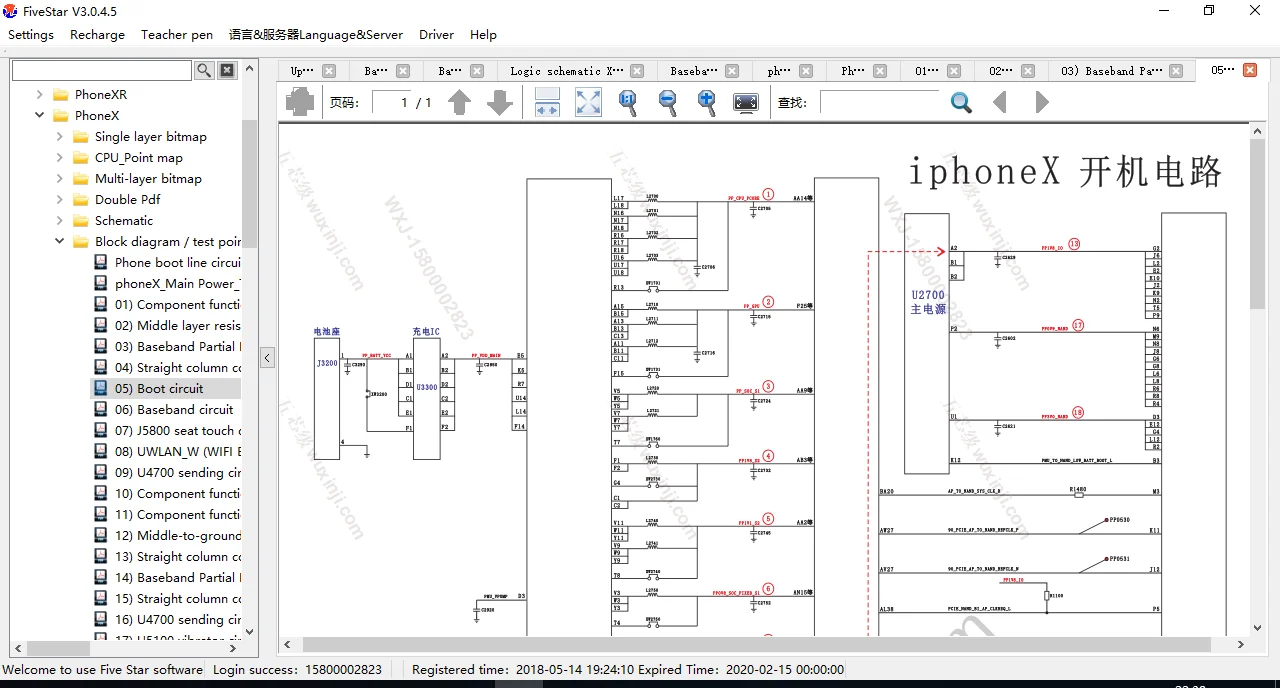Close the 03) Baseband Pa tab
The image size is (1280, 688).
1176,71
